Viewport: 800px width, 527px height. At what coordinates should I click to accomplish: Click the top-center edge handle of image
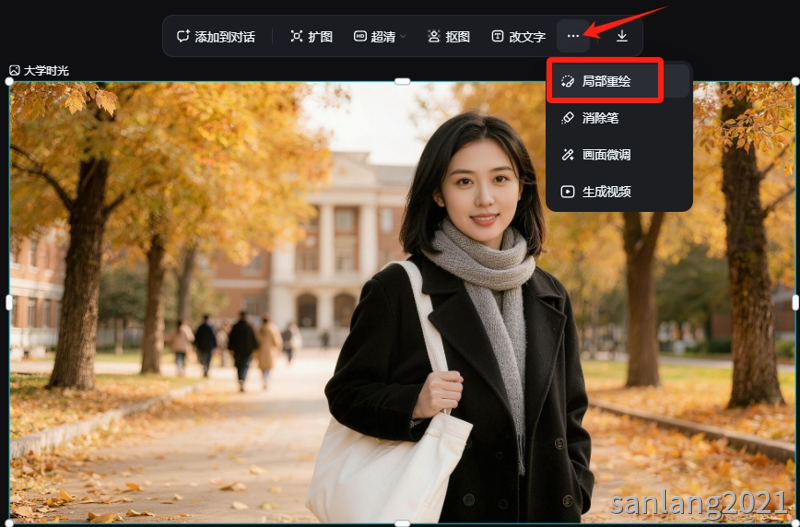tap(403, 82)
